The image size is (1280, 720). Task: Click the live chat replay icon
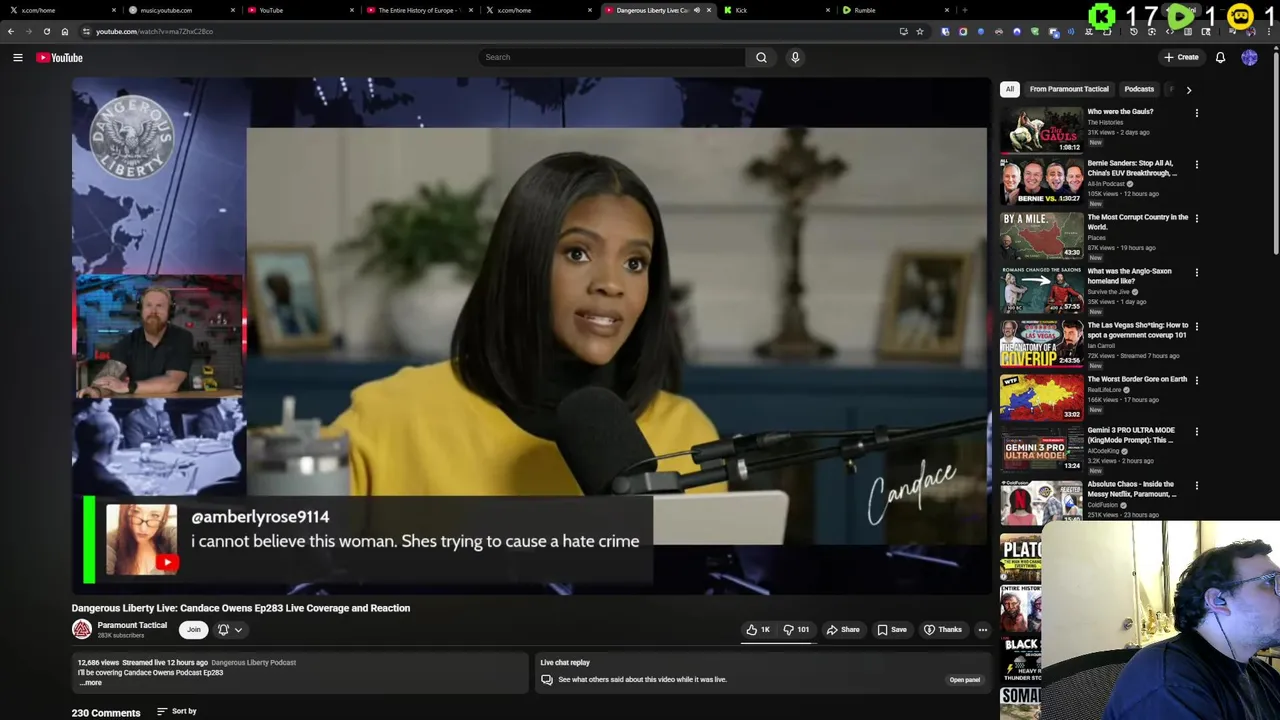point(547,680)
